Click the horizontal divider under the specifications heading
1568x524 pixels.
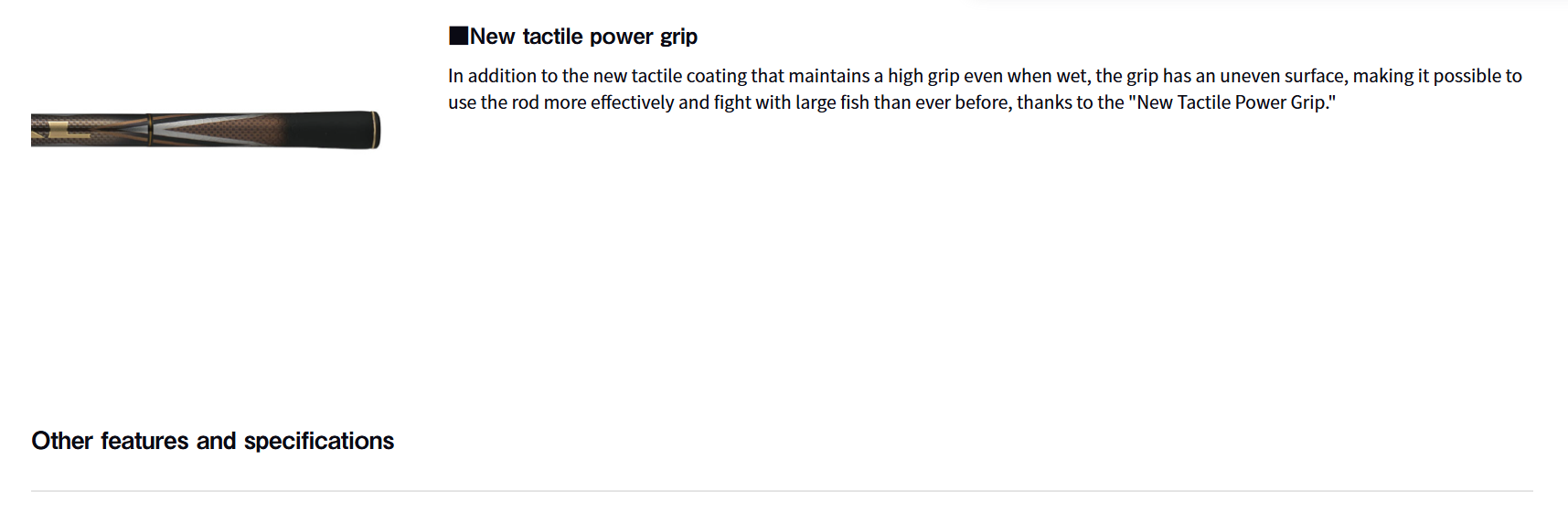click(x=782, y=491)
